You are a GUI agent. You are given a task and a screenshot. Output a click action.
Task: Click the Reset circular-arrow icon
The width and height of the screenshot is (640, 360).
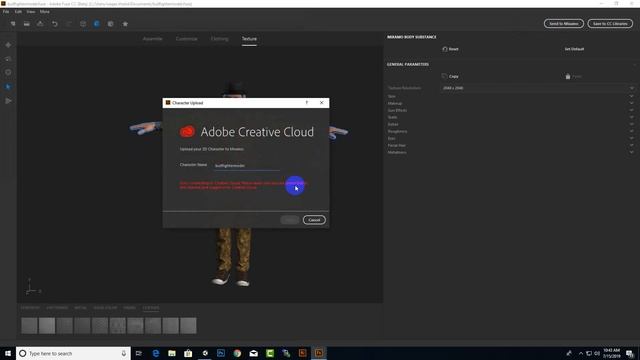[445, 49]
